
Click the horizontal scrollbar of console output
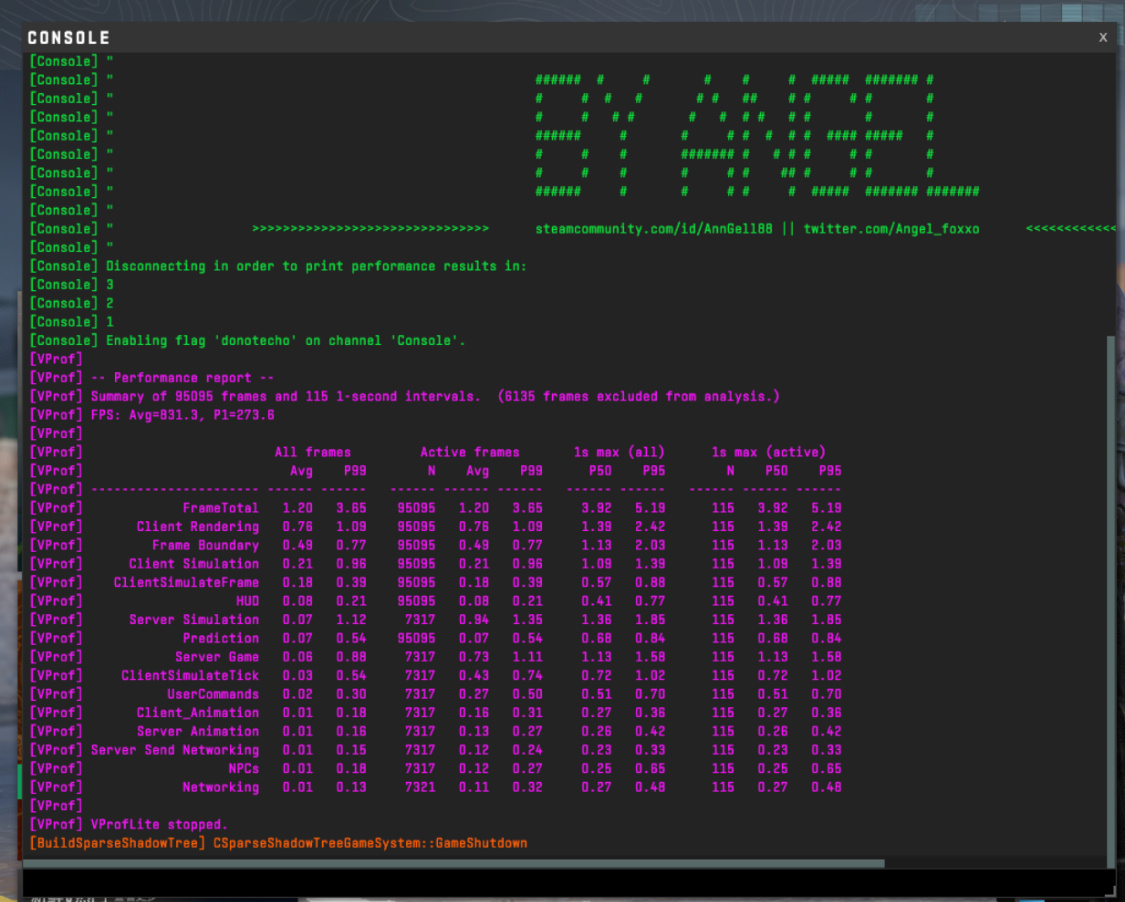[x=454, y=863]
